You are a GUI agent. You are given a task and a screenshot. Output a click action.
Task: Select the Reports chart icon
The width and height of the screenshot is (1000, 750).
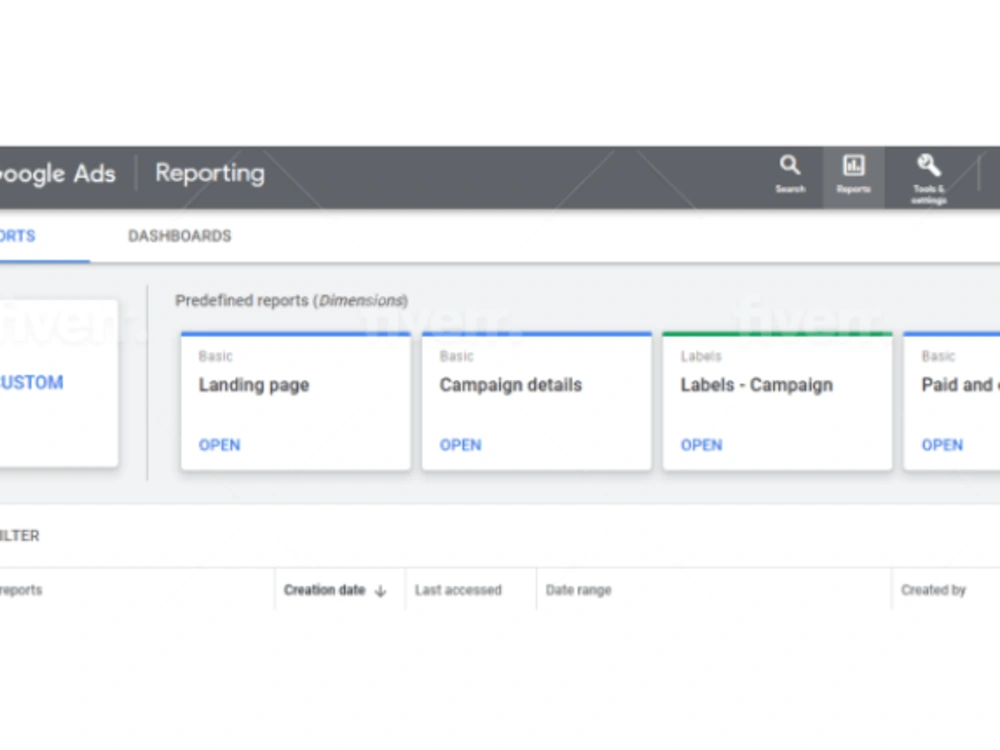pos(853,166)
